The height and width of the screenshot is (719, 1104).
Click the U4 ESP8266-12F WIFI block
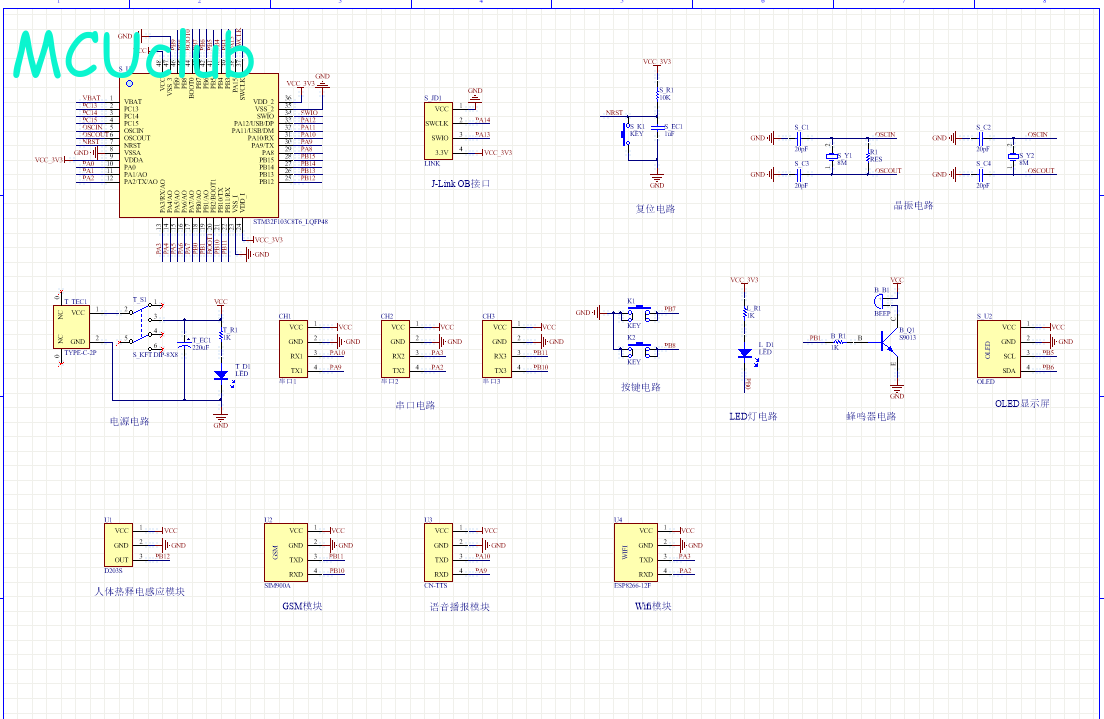pos(636,553)
